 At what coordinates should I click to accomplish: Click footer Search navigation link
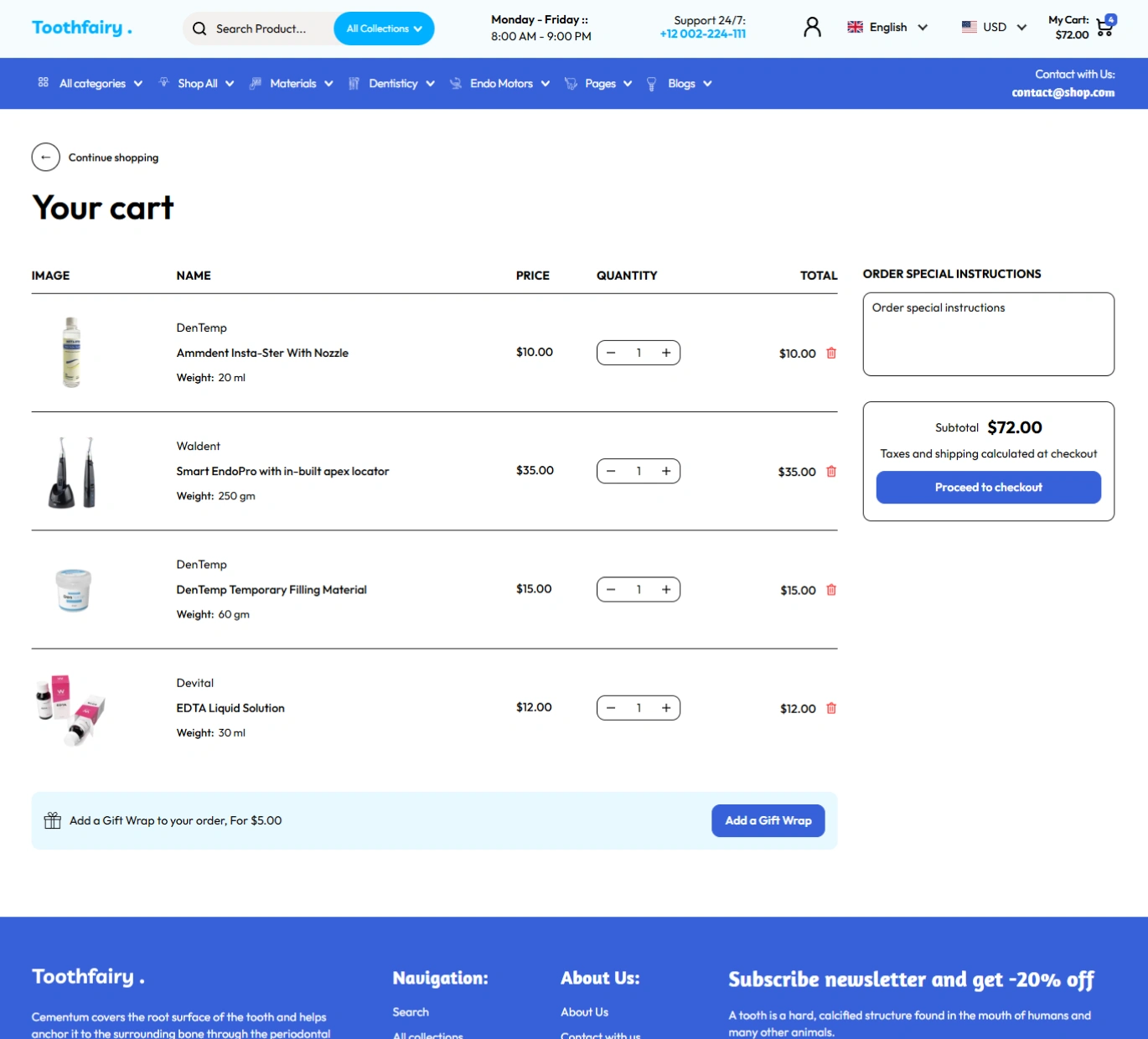click(411, 1012)
